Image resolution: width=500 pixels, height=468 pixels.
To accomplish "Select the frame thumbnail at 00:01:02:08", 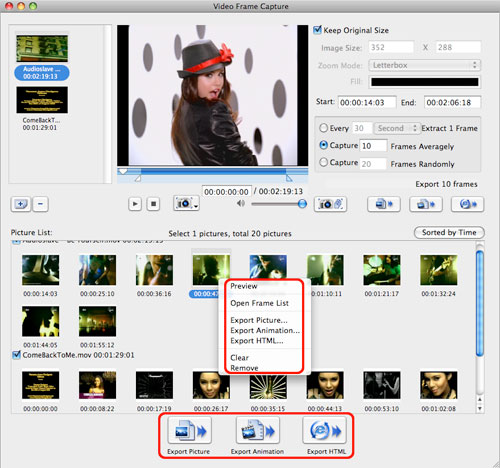I will click(439, 385).
